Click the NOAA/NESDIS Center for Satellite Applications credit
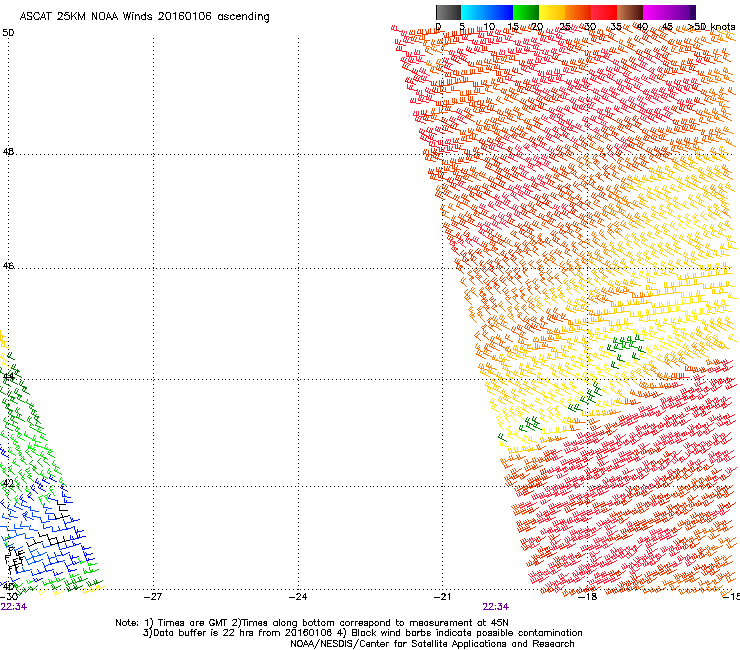 pos(432,644)
